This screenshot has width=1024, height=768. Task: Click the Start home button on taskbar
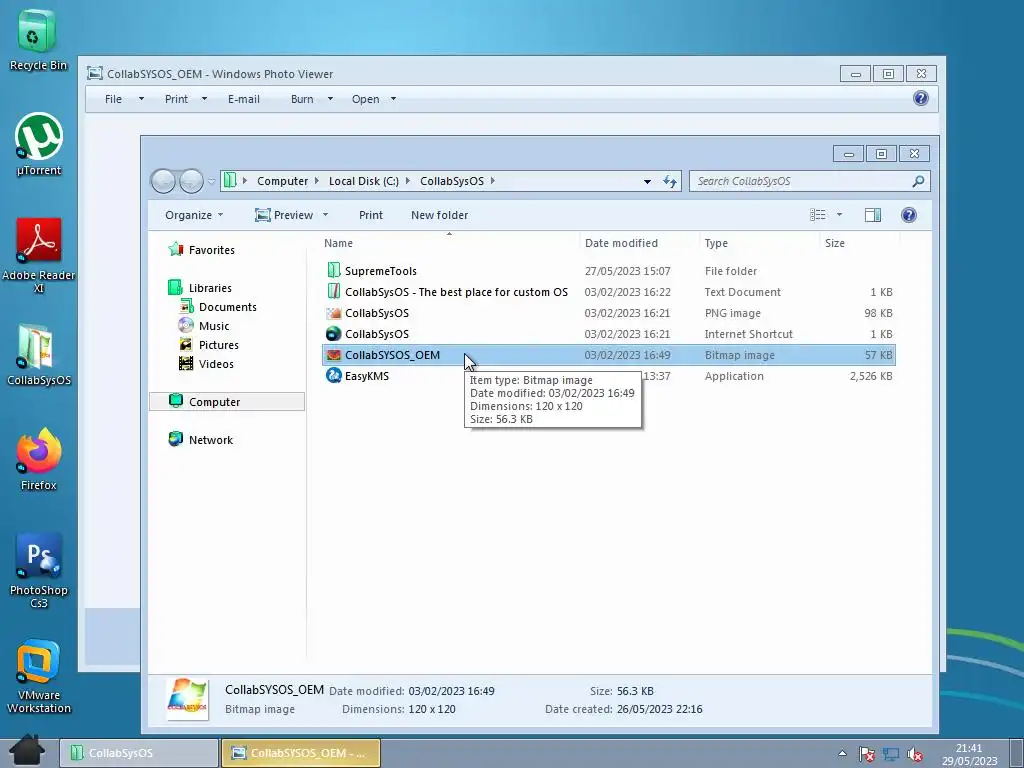[x=27, y=751]
